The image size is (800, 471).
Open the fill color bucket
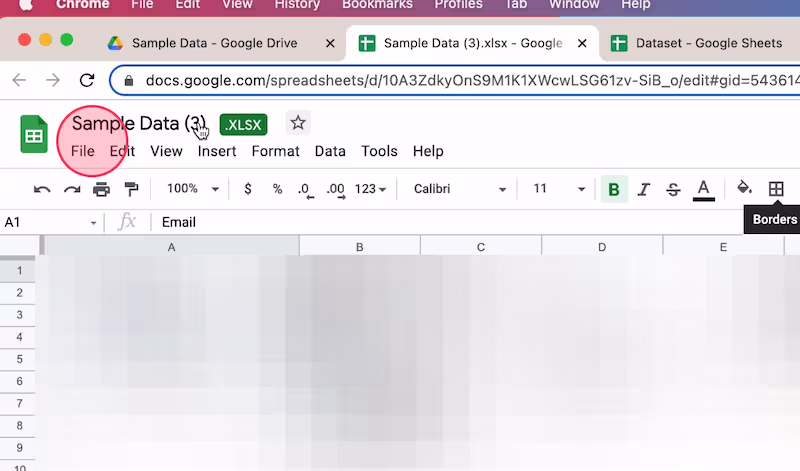point(744,188)
